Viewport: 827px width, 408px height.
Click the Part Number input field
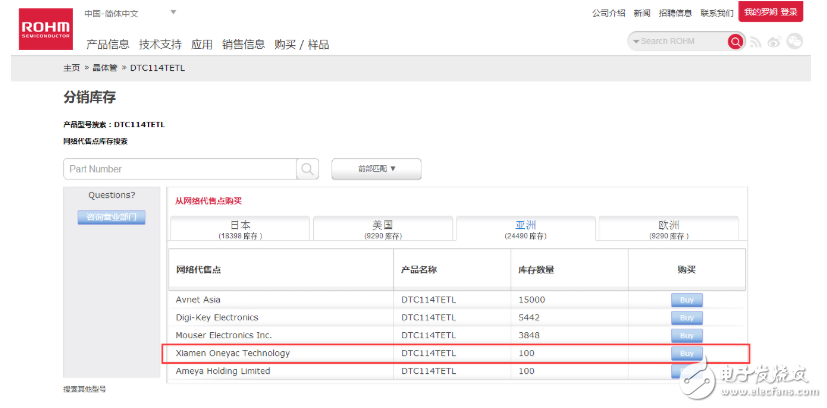[x=180, y=169]
